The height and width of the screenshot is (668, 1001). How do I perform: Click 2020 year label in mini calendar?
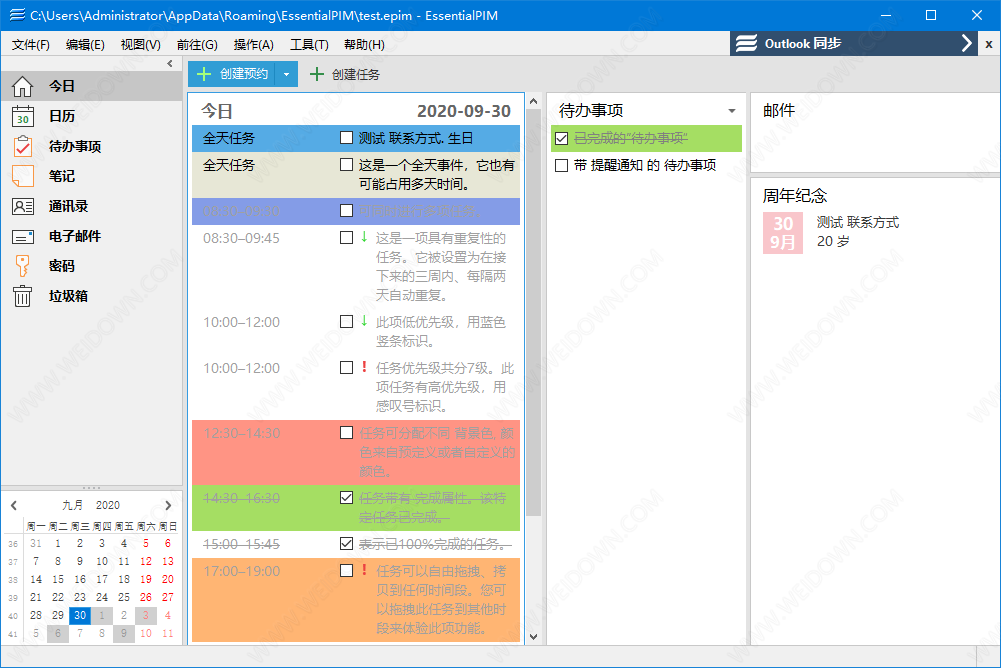(107, 505)
